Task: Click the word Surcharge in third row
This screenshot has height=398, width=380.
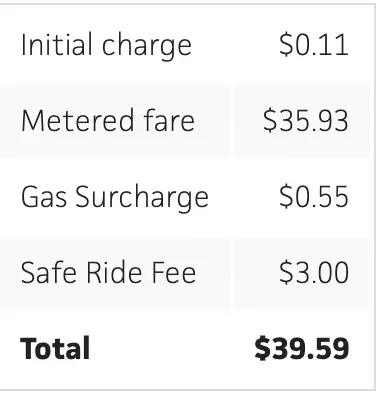Action: pyautogui.click(x=142, y=197)
